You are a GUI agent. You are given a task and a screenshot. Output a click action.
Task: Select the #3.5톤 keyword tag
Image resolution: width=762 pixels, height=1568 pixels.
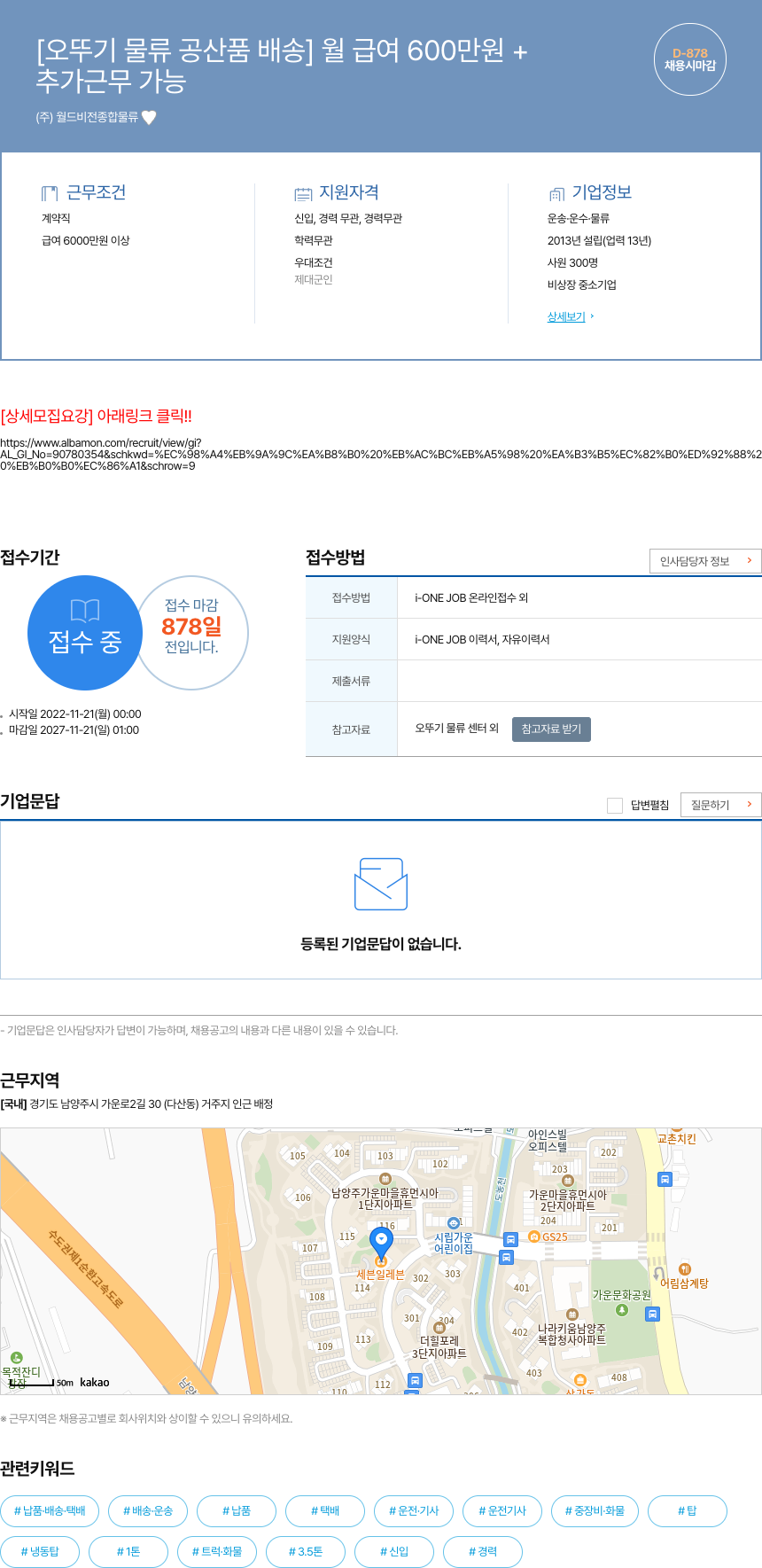pyautogui.click(x=306, y=1551)
